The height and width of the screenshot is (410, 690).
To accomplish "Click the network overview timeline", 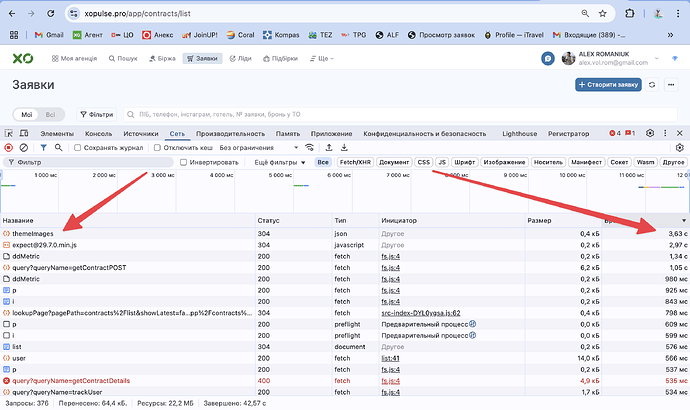I will tap(345, 191).
